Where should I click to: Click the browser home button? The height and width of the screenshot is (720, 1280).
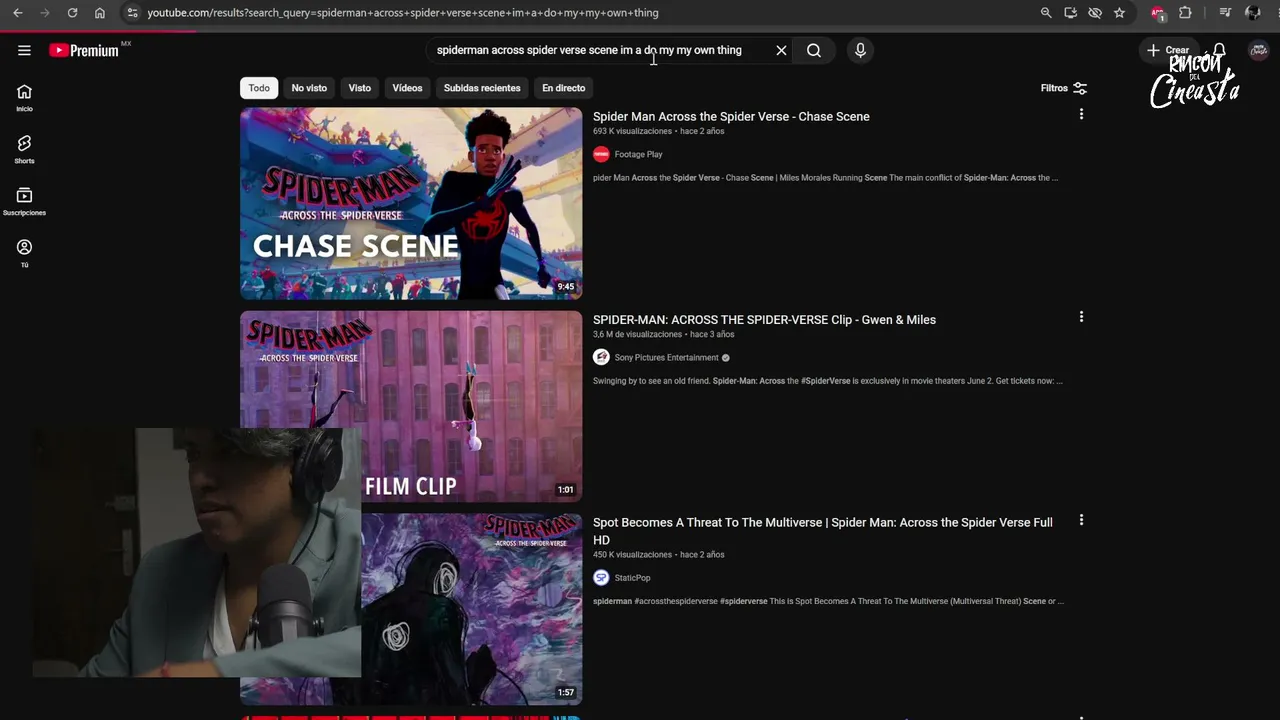pyautogui.click(x=100, y=13)
